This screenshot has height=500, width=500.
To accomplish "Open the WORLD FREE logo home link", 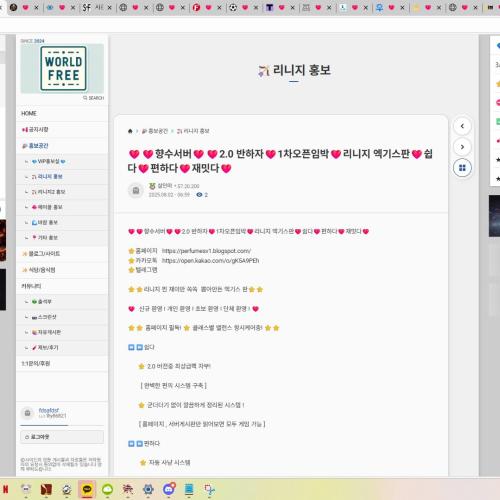I will tap(63, 69).
